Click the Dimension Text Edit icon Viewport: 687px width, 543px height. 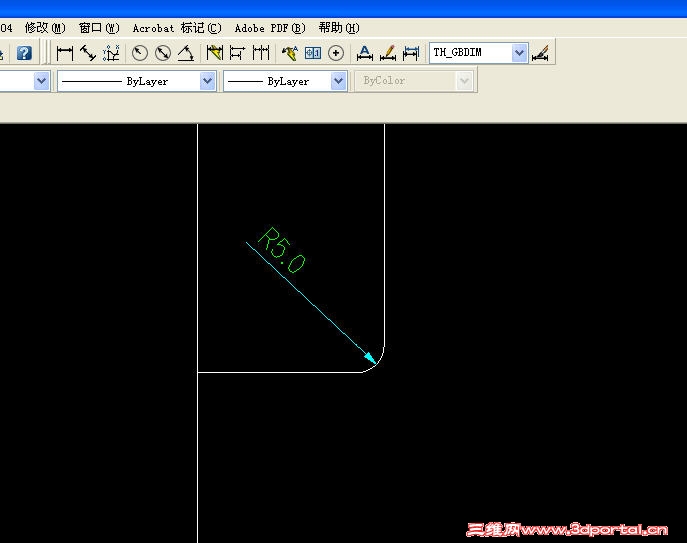click(x=388, y=53)
